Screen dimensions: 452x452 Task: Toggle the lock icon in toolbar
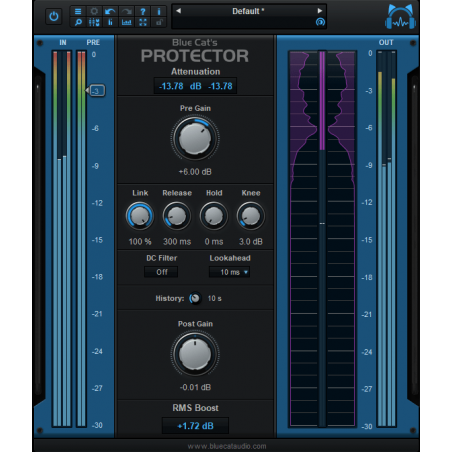(x=159, y=22)
